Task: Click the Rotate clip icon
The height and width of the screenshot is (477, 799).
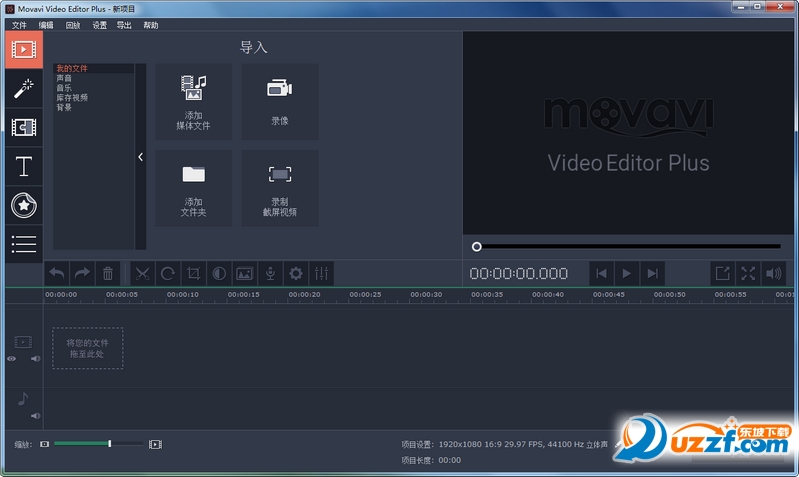Action: [168, 274]
